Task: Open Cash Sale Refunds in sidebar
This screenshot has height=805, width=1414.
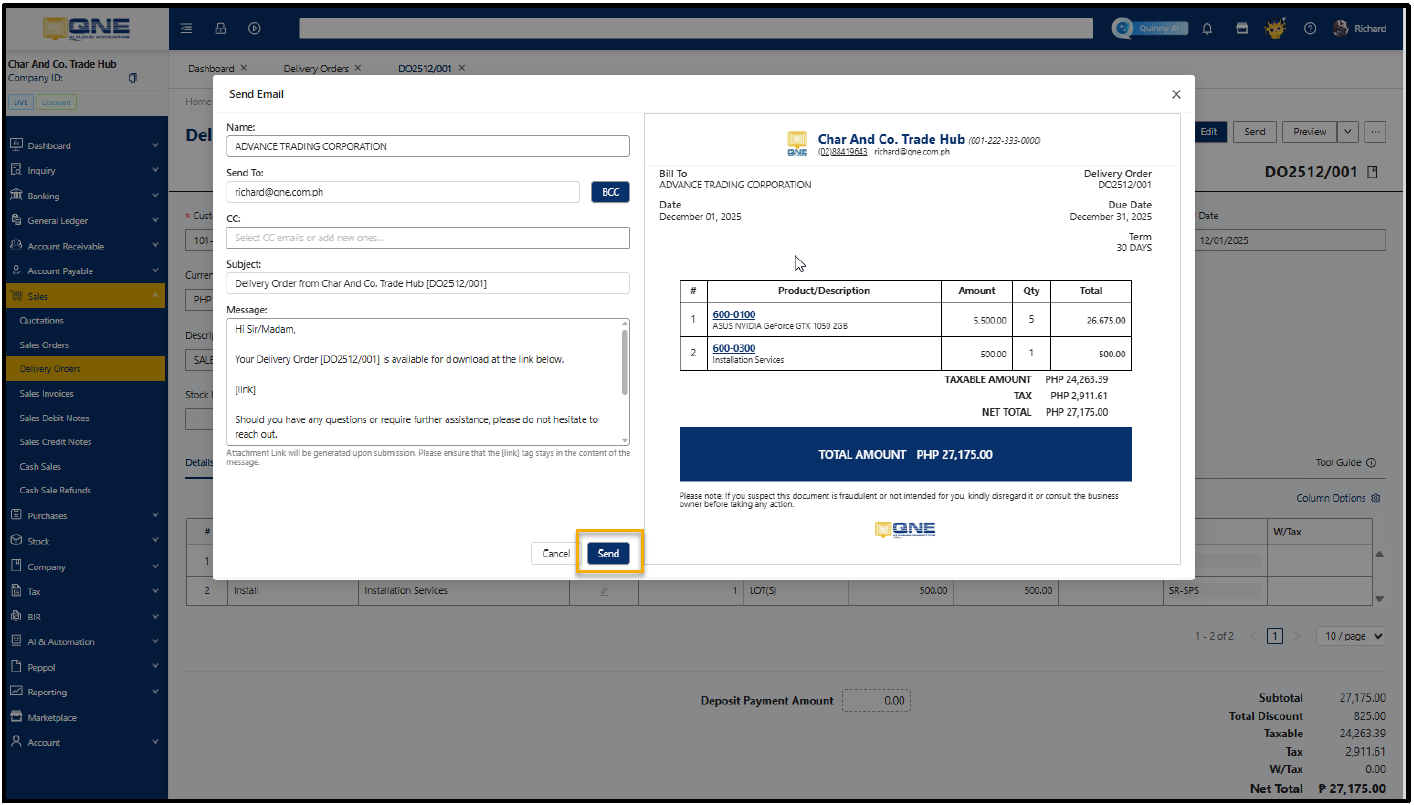Action: point(55,490)
